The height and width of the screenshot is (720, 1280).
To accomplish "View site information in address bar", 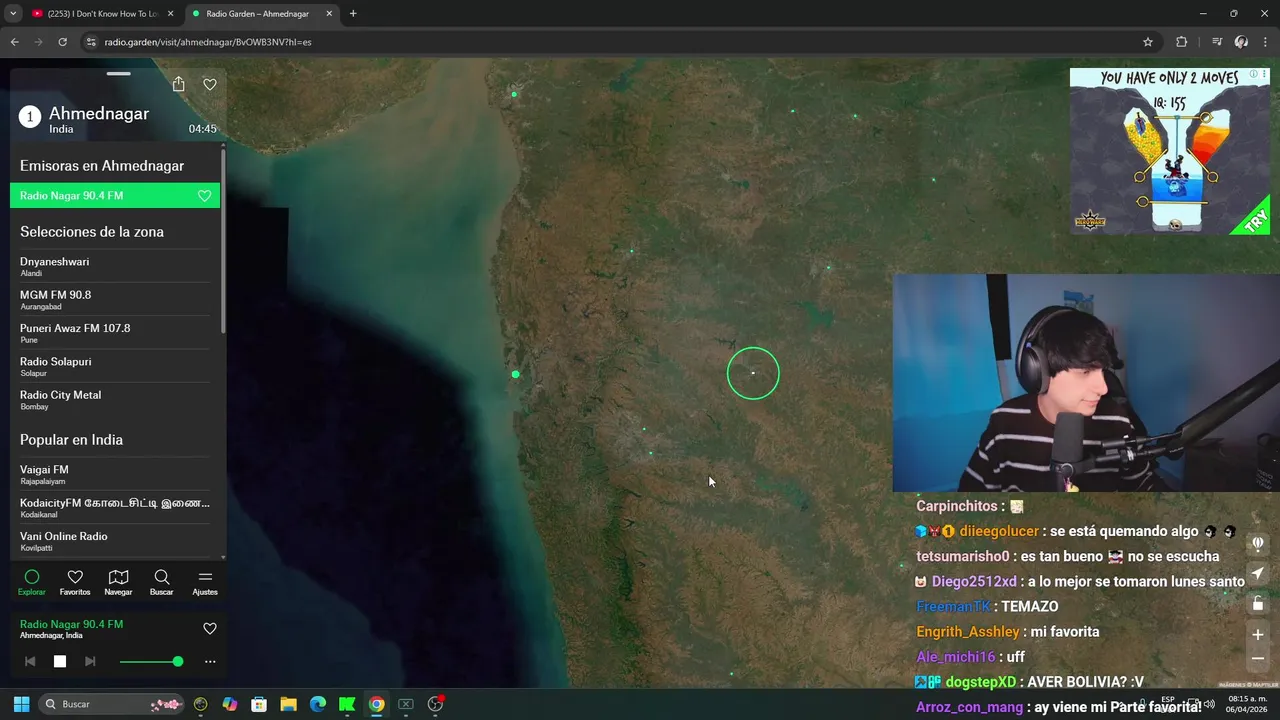I will click(91, 42).
